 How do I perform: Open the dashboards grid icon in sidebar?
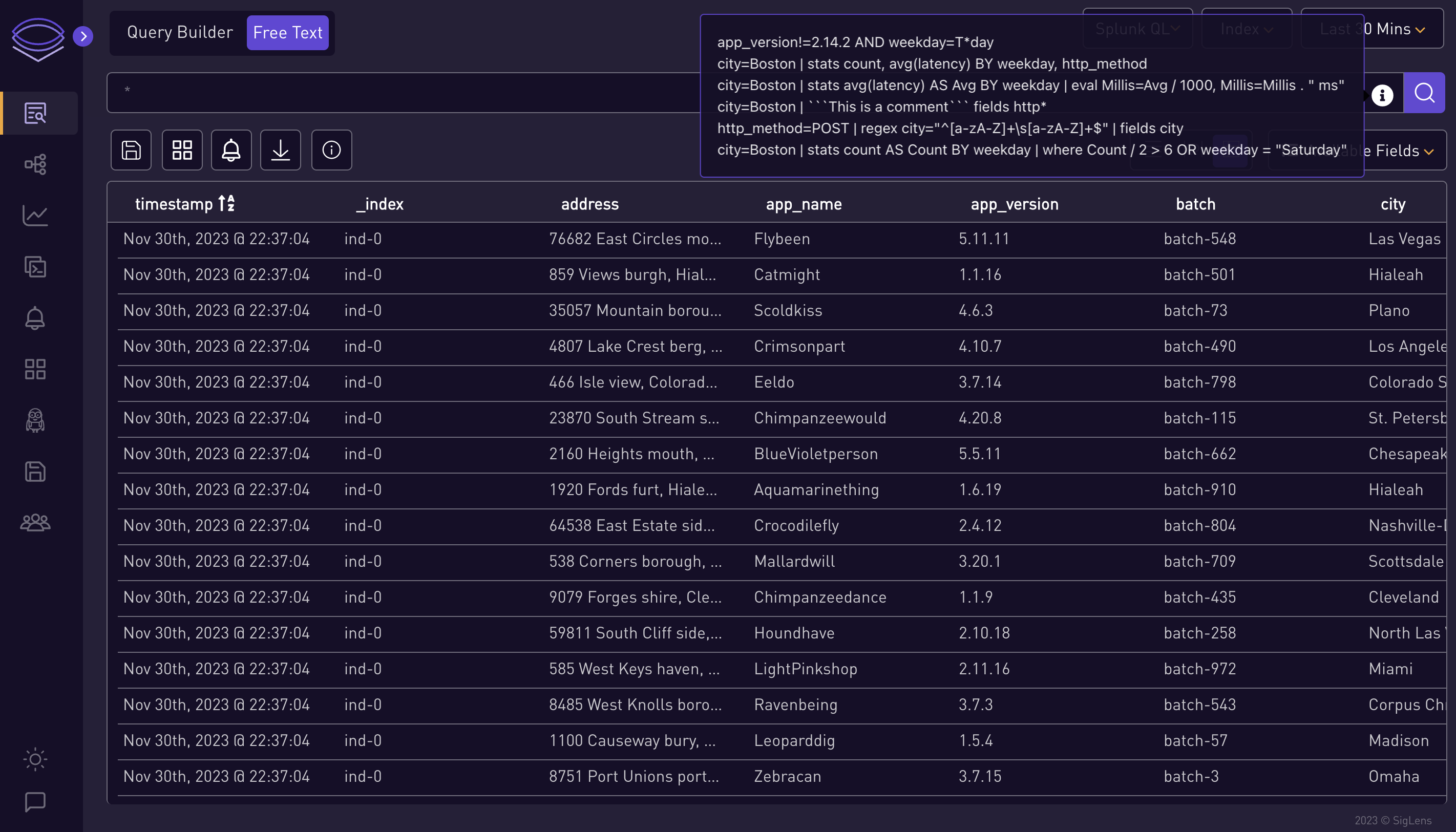35,369
